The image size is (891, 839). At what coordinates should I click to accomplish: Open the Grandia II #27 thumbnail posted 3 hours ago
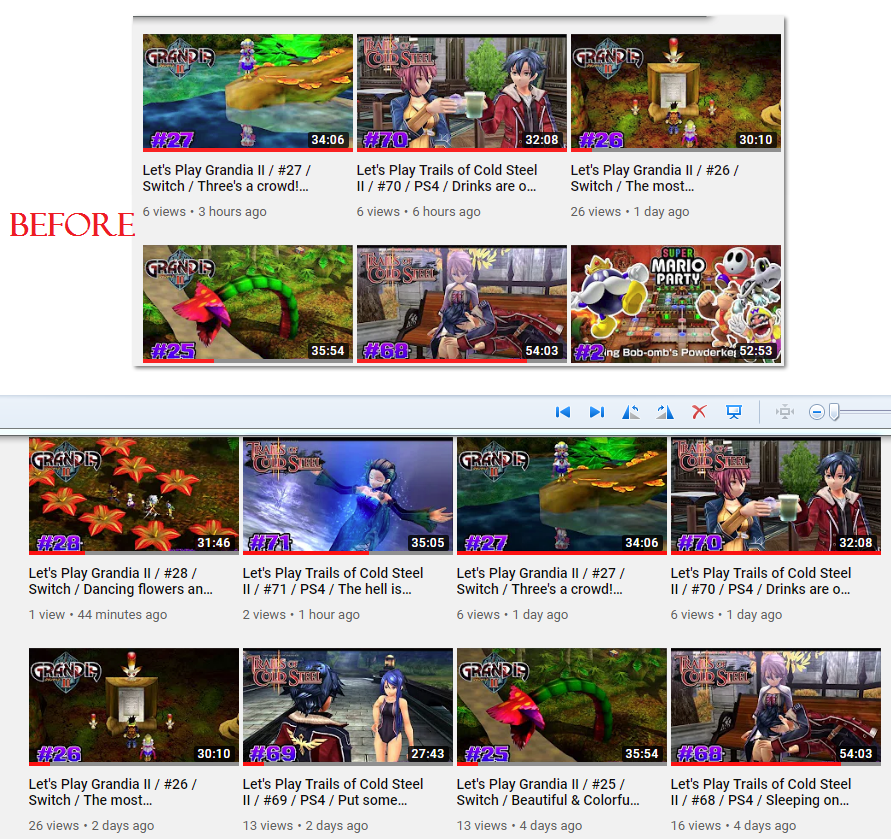(248, 93)
